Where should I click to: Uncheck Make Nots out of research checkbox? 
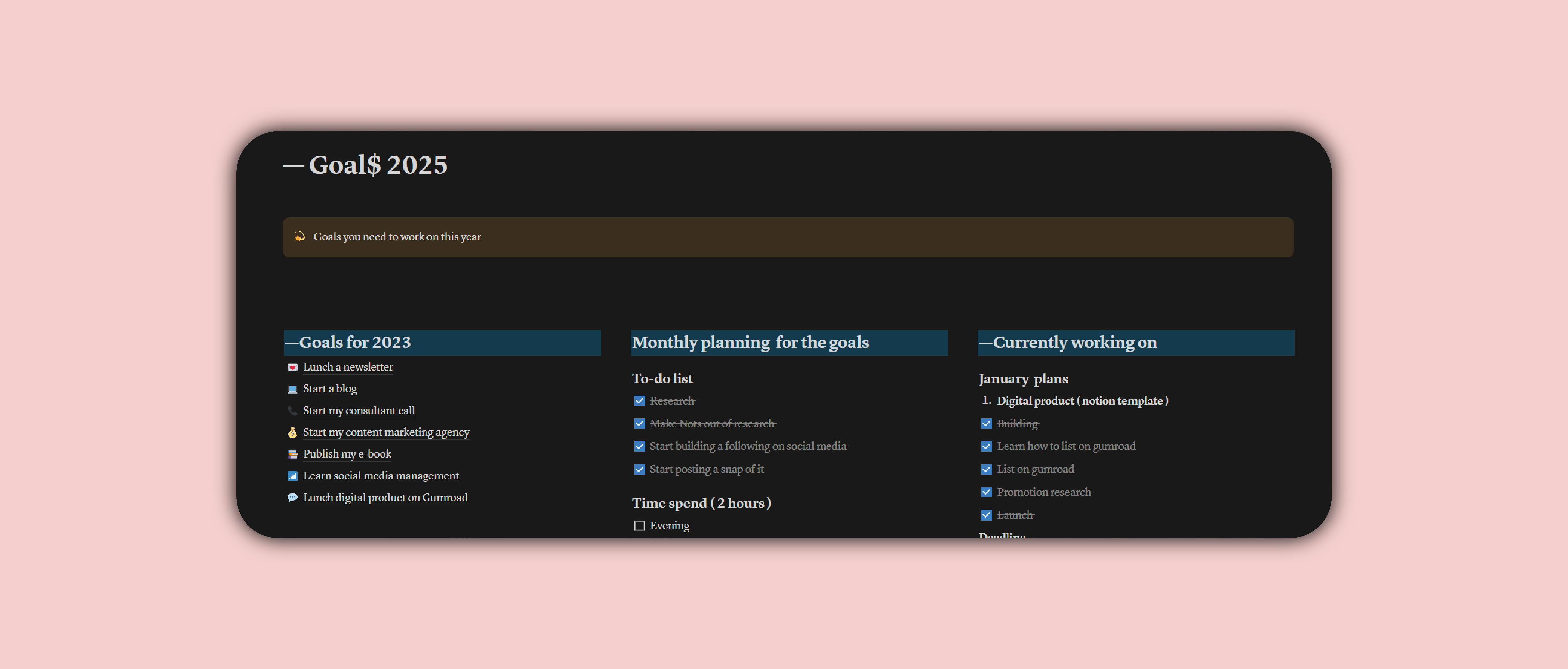tap(639, 424)
